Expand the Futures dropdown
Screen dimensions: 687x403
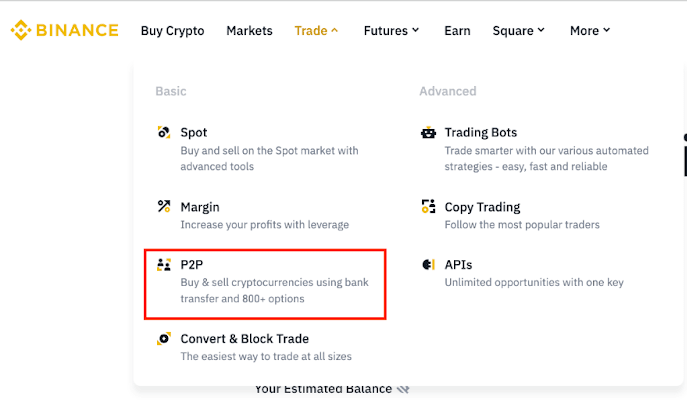tap(392, 31)
